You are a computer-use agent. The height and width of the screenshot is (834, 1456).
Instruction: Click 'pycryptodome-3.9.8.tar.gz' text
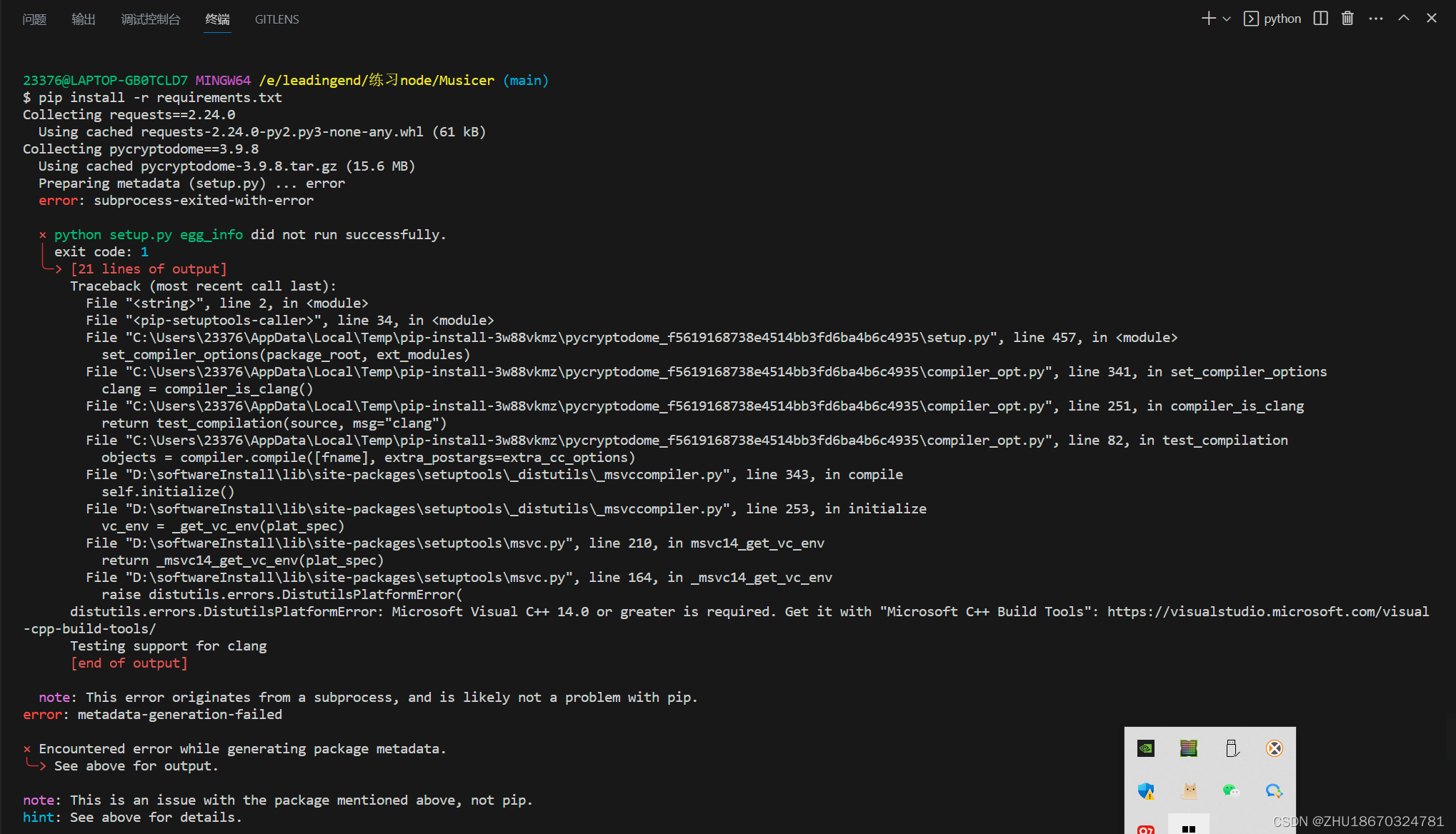coord(239,166)
